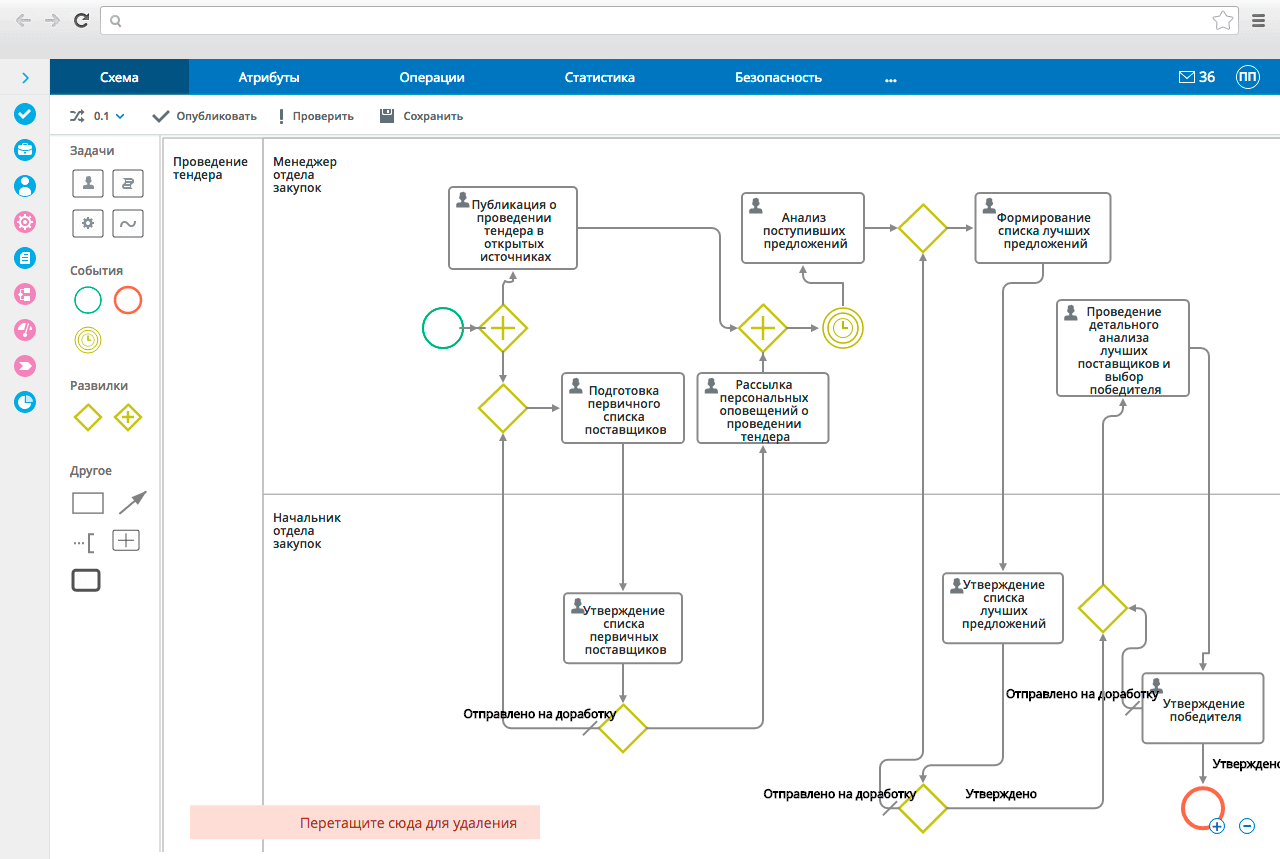Select the arrow connector tool in Другое
The image size is (1280, 859).
[x=132, y=502]
